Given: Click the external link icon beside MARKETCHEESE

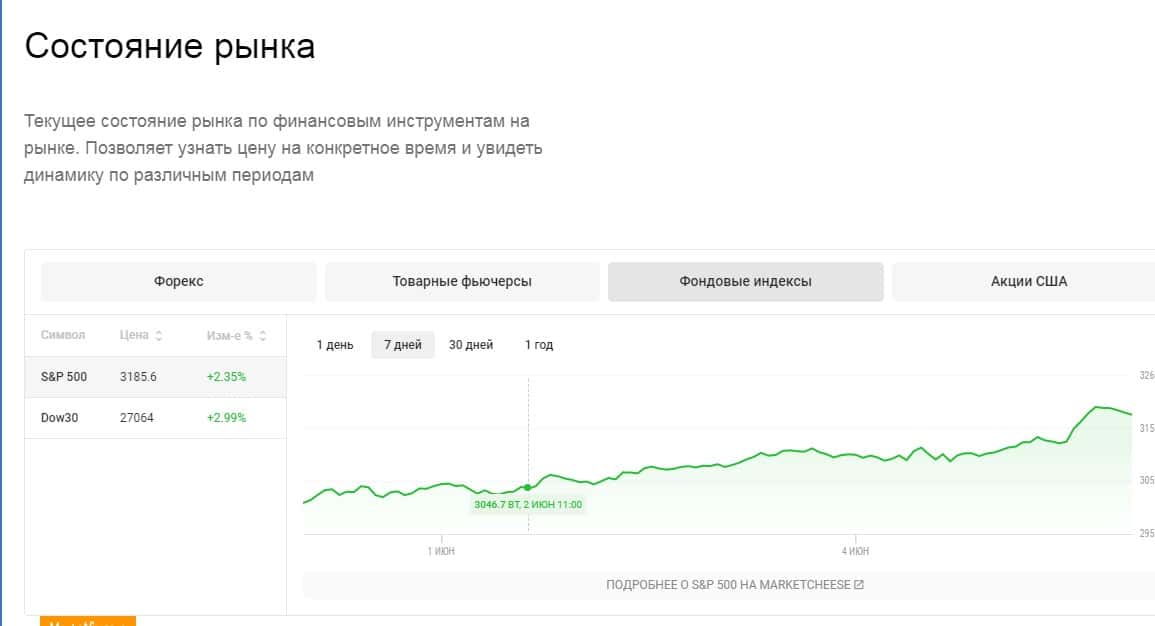Looking at the screenshot, I should (x=859, y=585).
